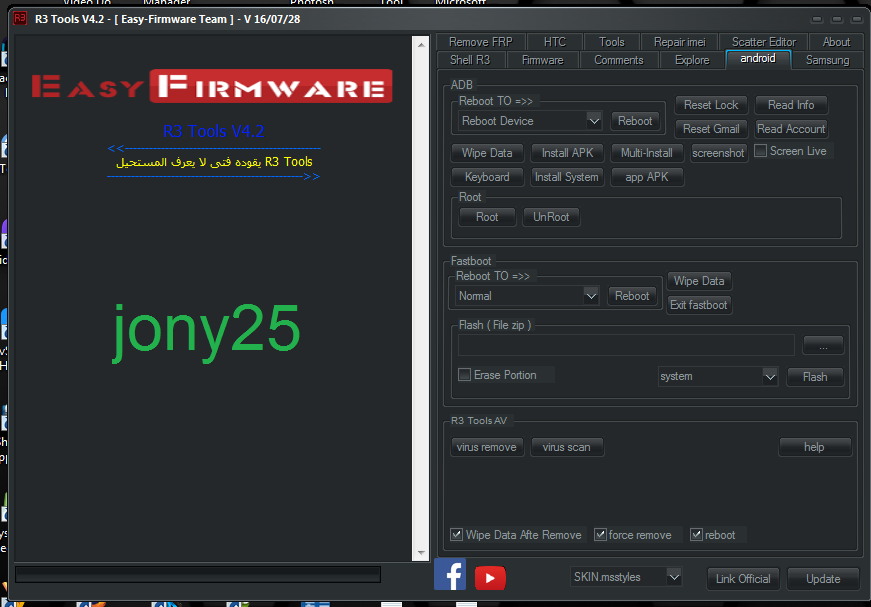871x607 pixels.
Task: Open the Remove FRP tab
Action: [481, 42]
